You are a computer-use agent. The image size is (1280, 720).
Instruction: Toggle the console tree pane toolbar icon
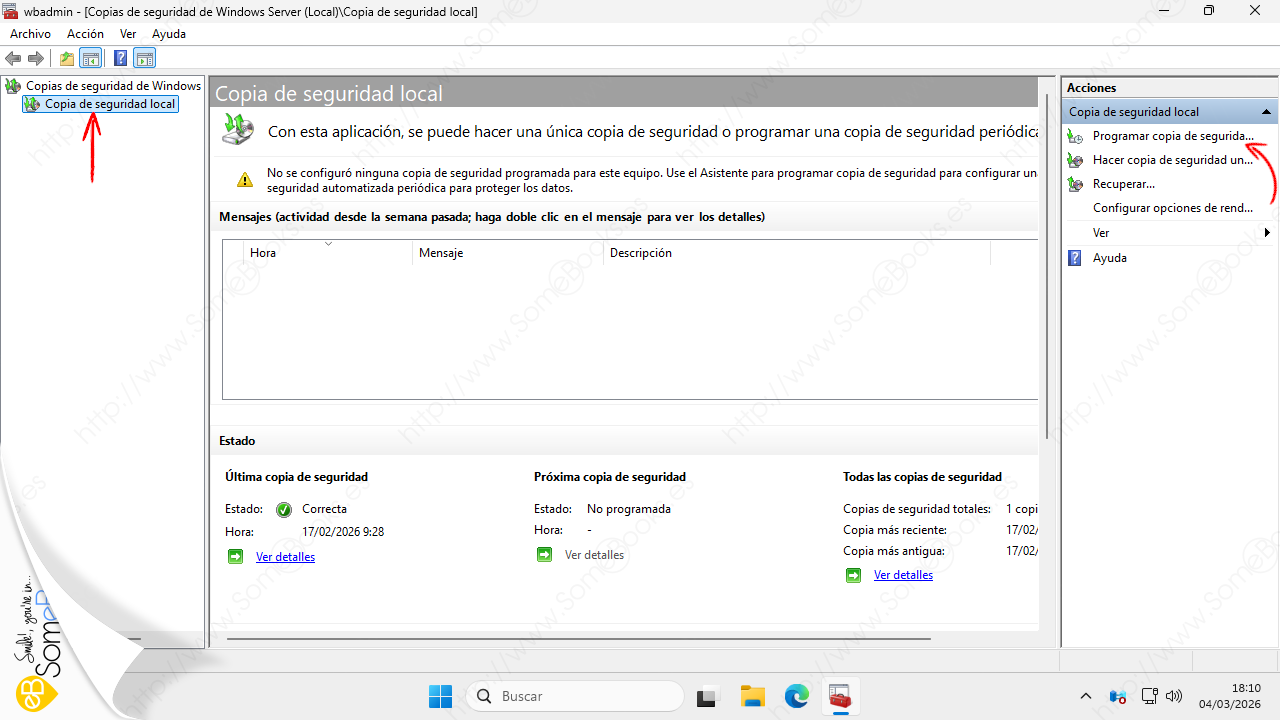click(x=91, y=58)
